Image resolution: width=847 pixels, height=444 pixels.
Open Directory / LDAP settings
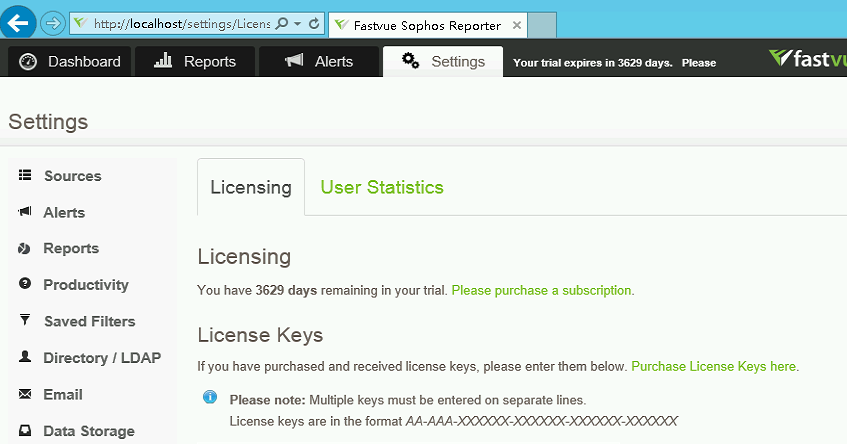pos(102,358)
